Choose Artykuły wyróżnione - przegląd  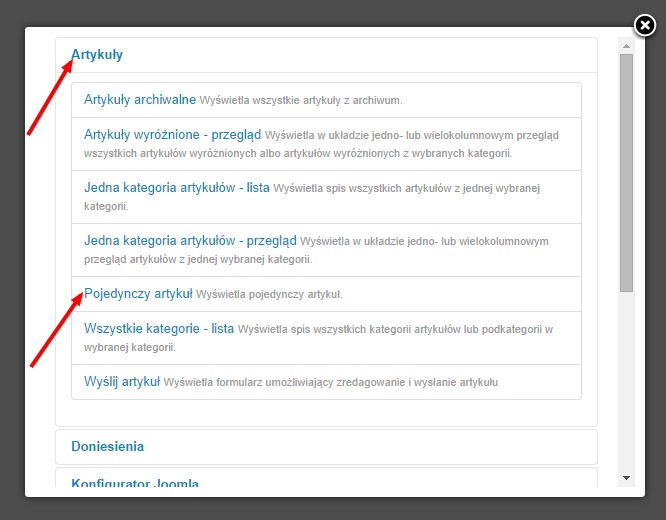click(x=172, y=135)
